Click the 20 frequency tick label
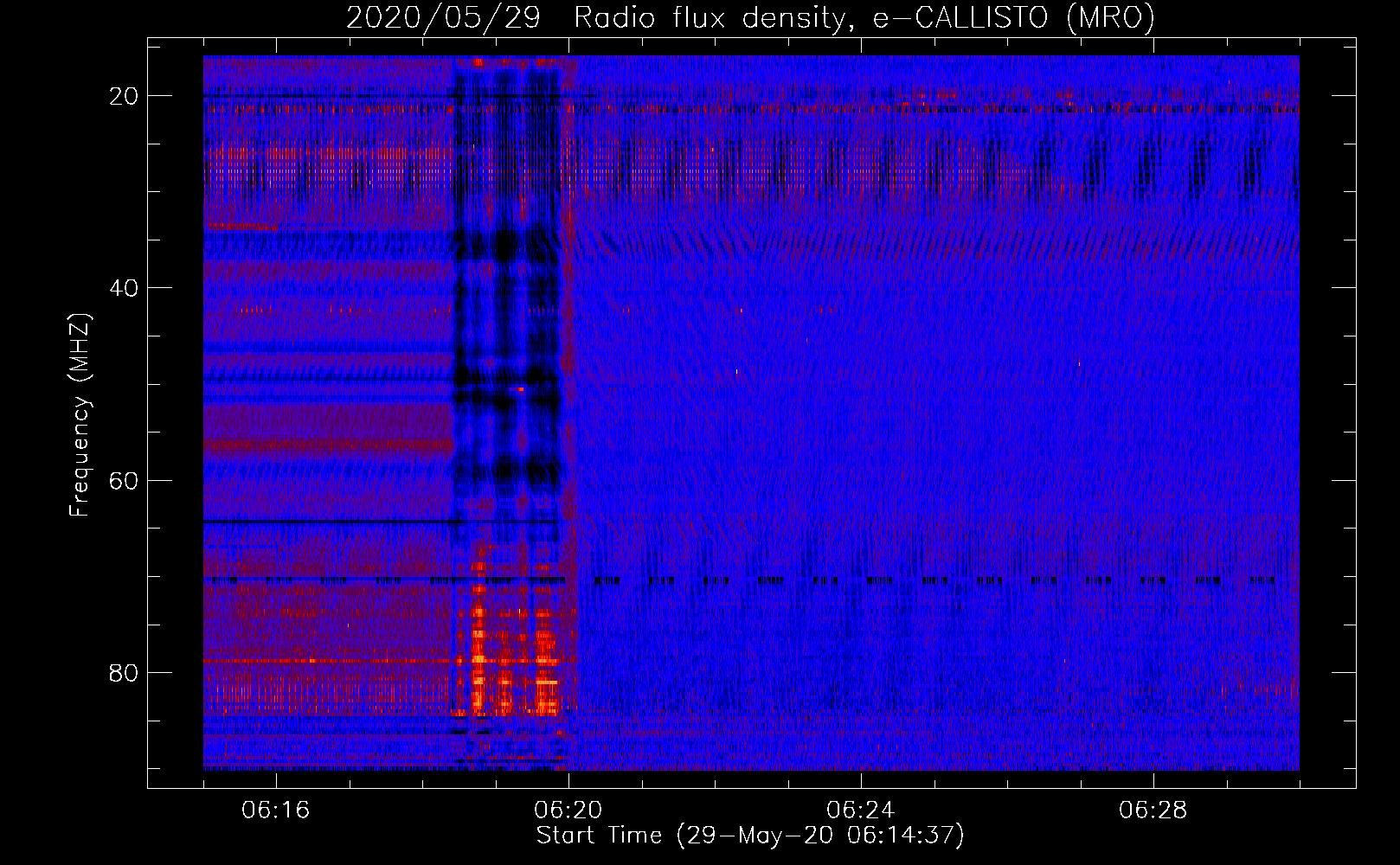Screen dimensions: 1400x865 click(x=125, y=96)
